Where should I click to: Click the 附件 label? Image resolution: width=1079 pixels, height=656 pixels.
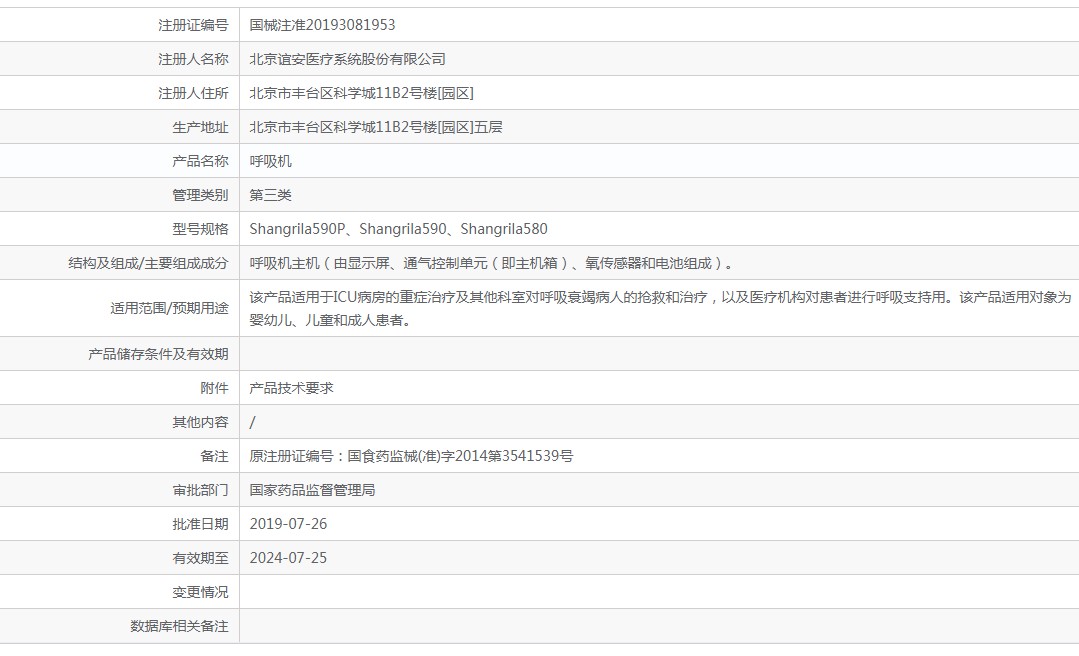coord(214,388)
